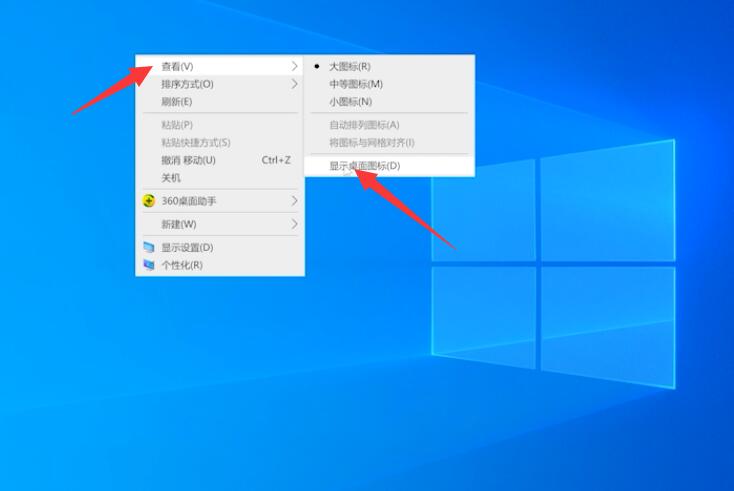Open the 360桌面助手 menu entry

point(220,201)
